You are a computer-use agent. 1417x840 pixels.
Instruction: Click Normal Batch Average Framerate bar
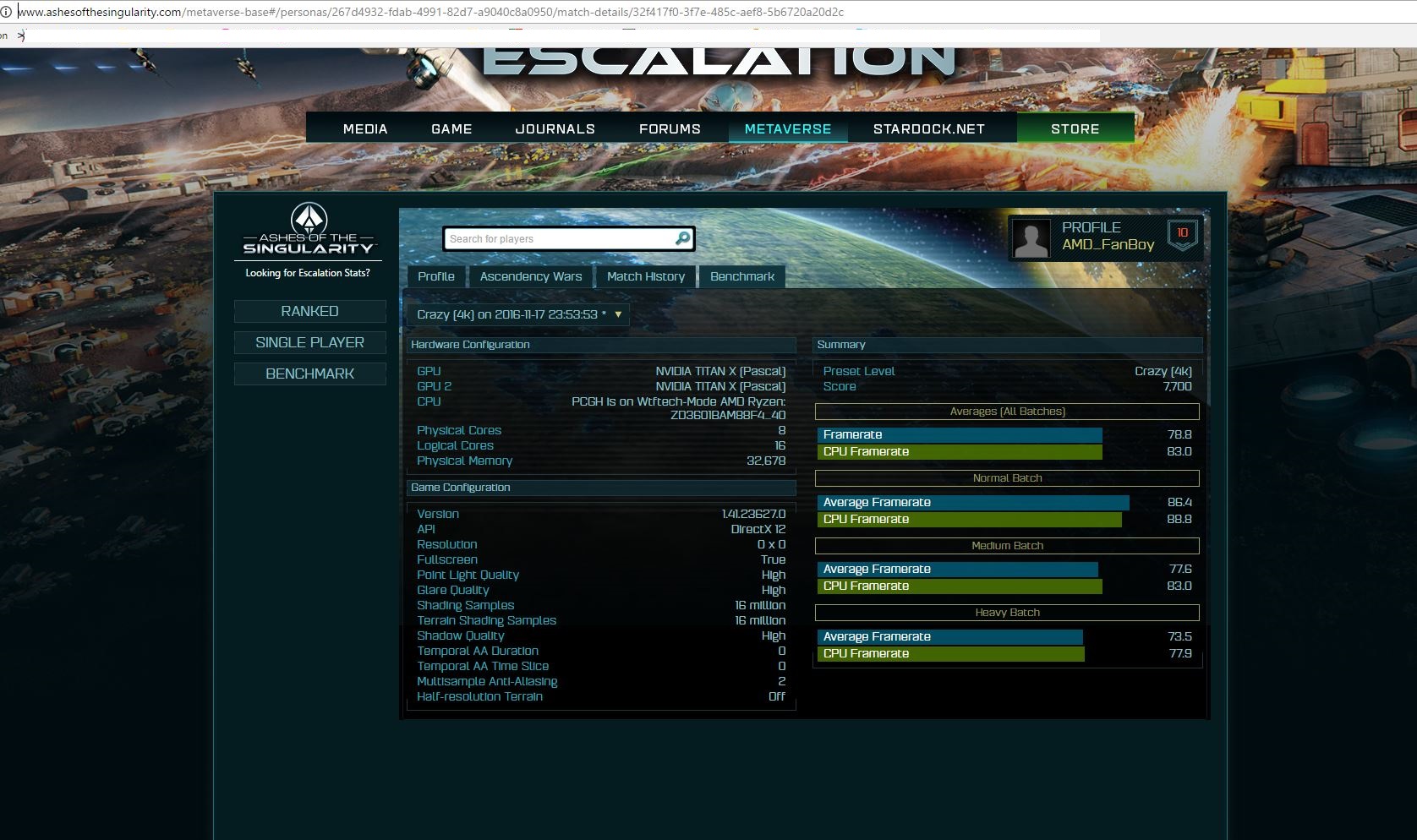[x=973, y=502]
